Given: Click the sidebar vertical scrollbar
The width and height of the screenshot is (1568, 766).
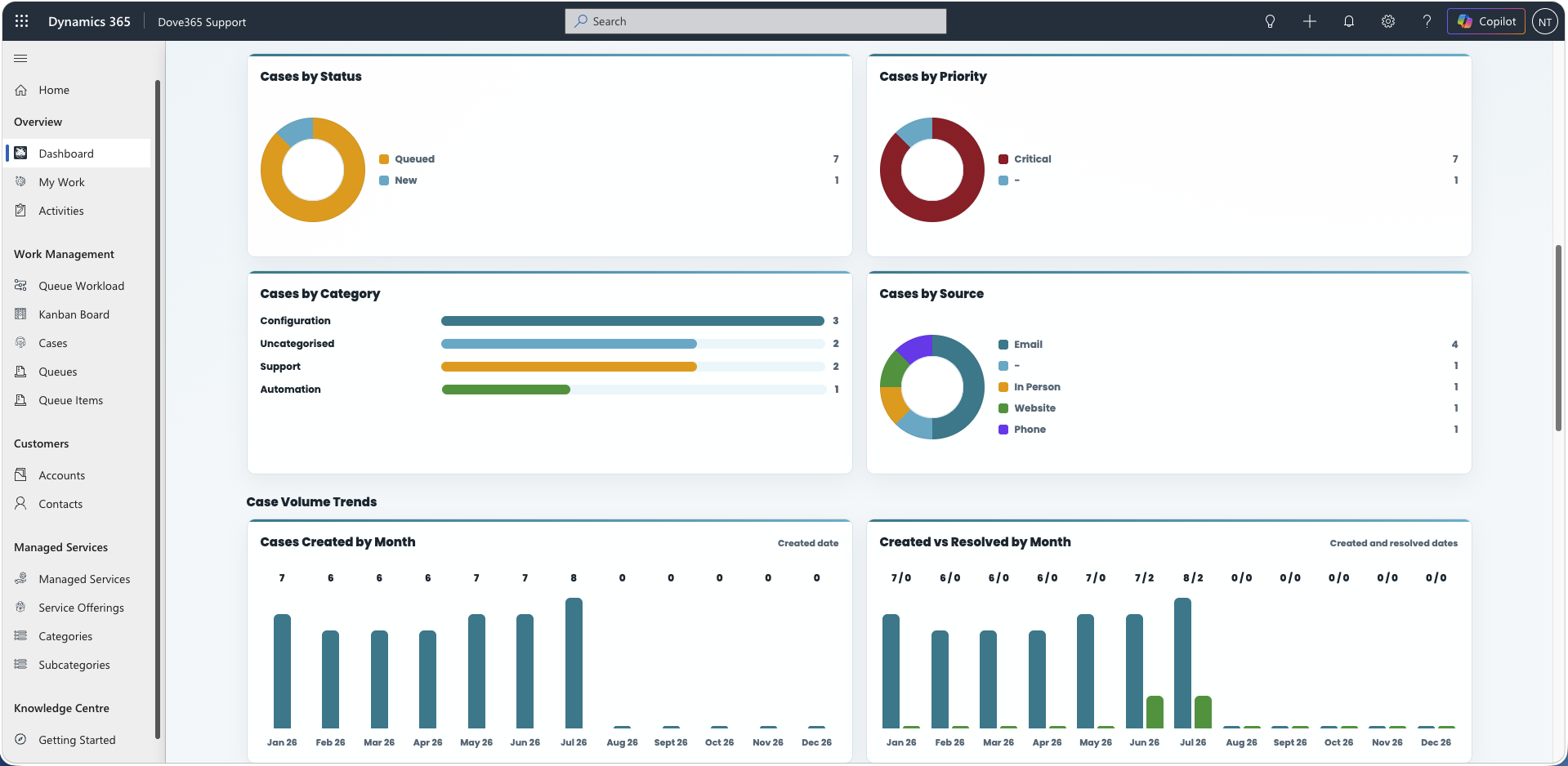Looking at the screenshot, I should pyautogui.click(x=157, y=408).
